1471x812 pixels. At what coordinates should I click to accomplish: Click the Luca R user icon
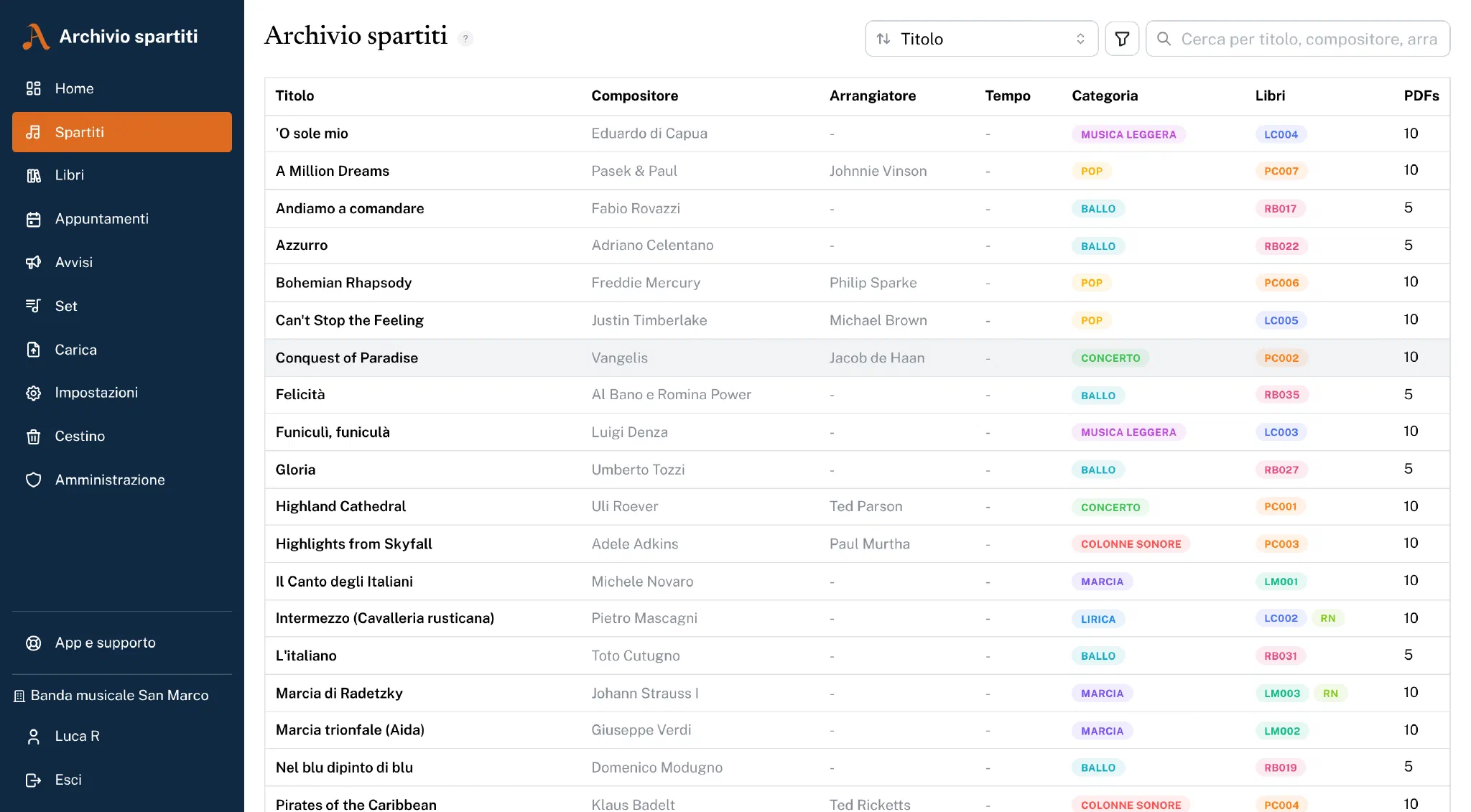33,737
